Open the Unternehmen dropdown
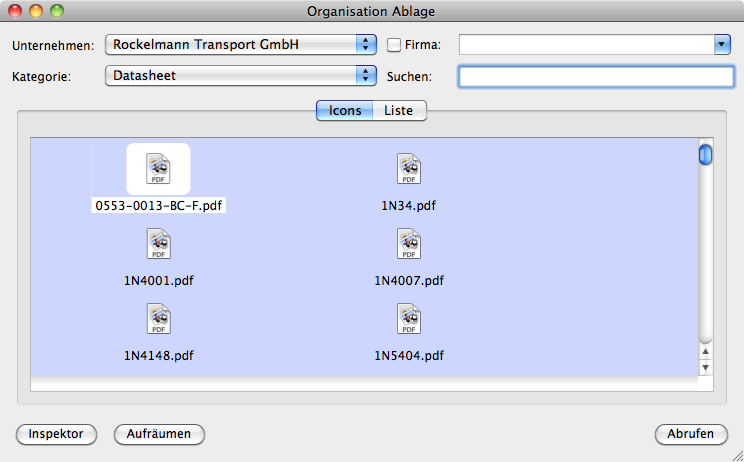Viewport: 744px width, 462px height. [x=241, y=45]
